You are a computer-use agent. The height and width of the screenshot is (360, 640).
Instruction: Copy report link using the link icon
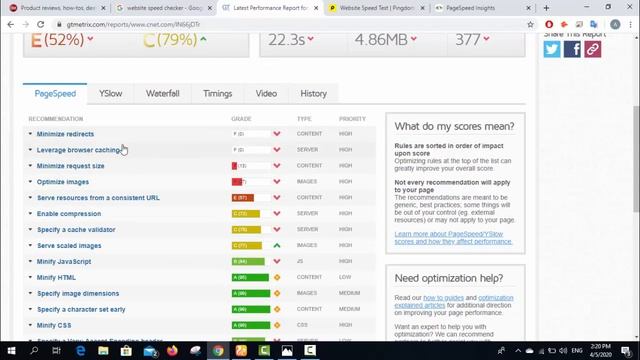pos(593,49)
